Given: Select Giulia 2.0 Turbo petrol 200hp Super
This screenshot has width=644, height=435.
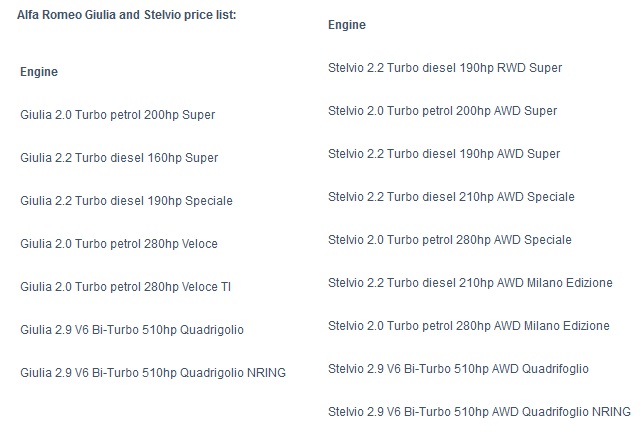Looking at the screenshot, I should pyautogui.click(x=117, y=115).
